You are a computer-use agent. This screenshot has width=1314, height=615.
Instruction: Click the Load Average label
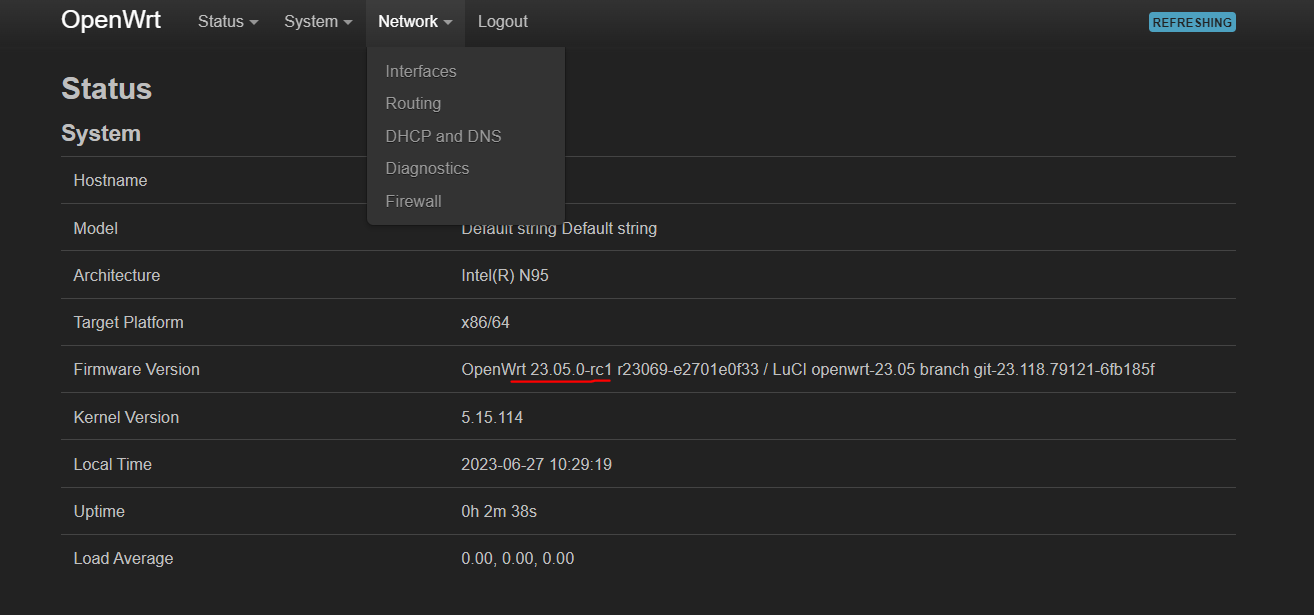tap(123, 559)
